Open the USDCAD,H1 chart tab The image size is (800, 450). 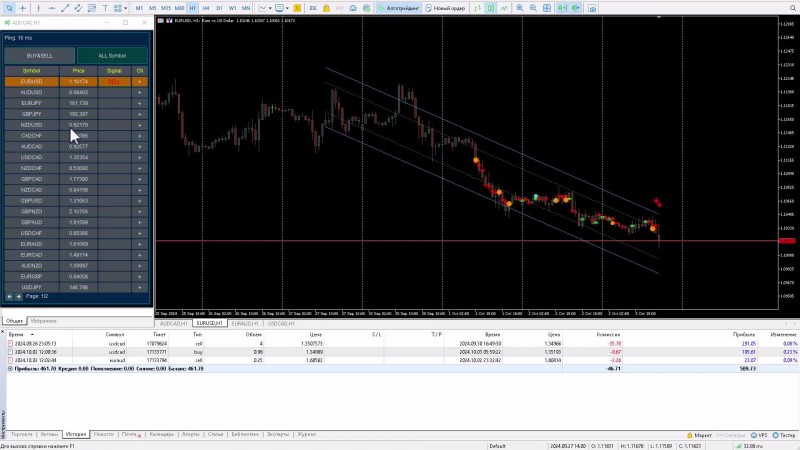(x=281, y=323)
